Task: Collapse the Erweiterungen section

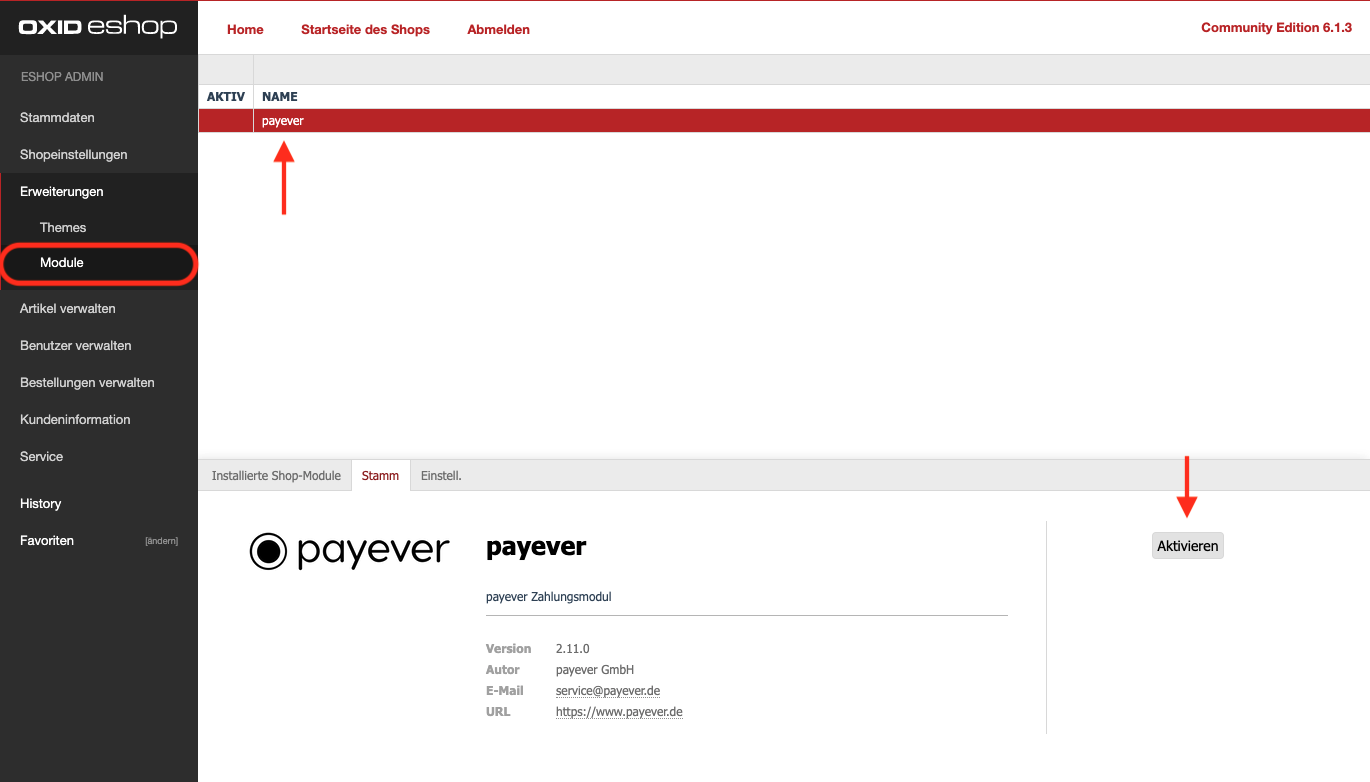Action: [62, 191]
